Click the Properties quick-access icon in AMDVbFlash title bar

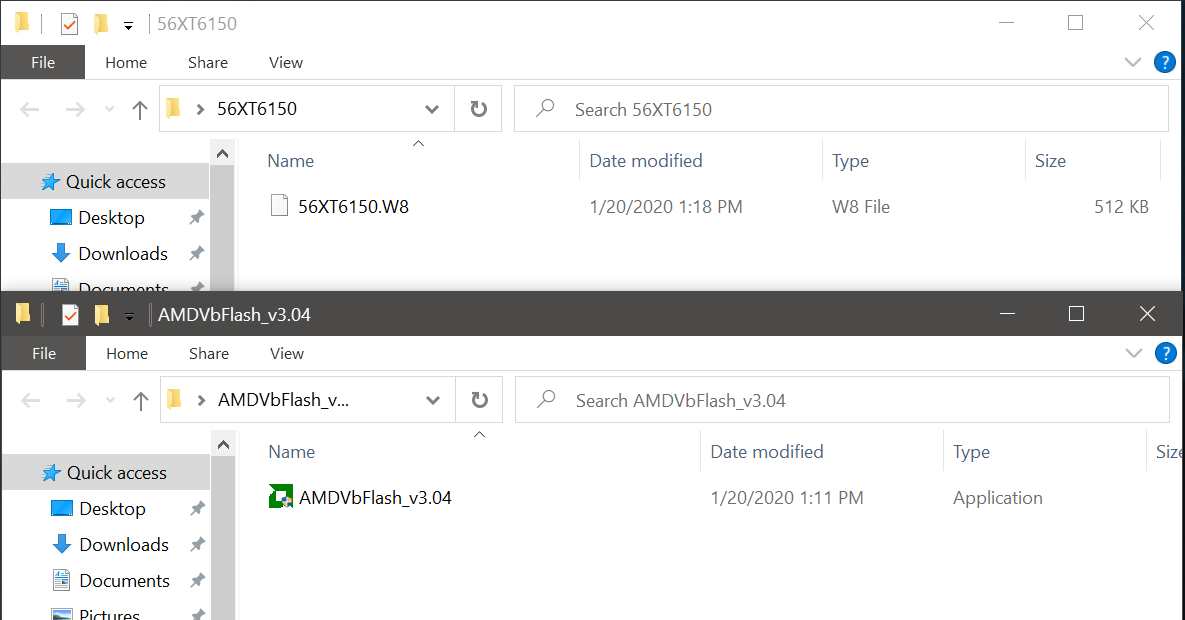tap(70, 315)
